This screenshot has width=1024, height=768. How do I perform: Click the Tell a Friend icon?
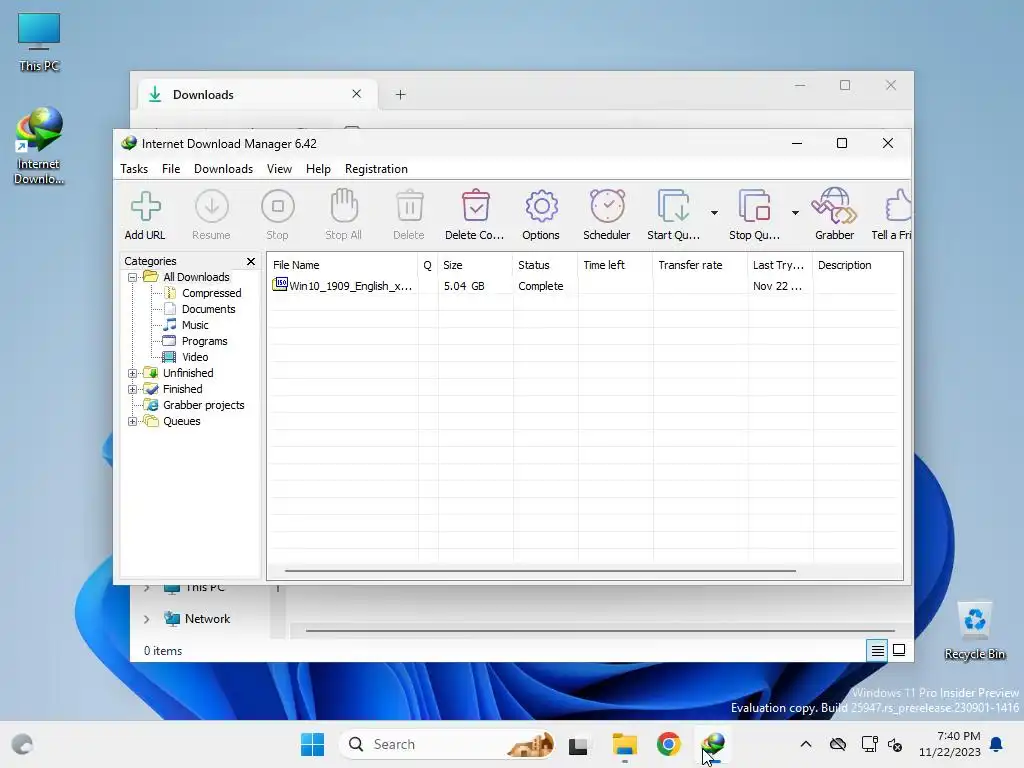pos(898,206)
